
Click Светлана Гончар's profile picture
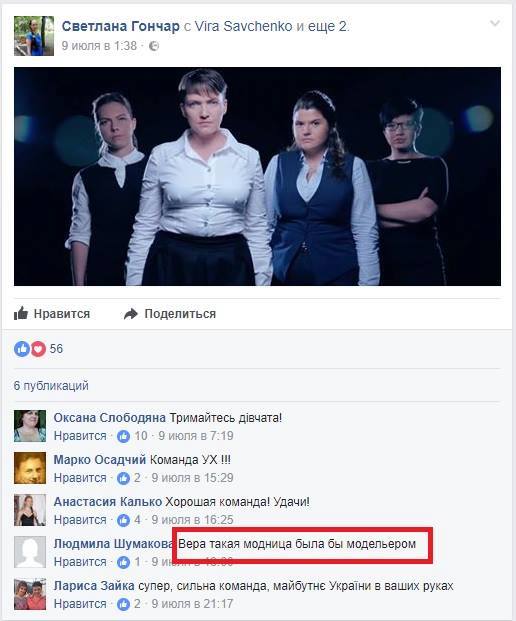click(x=34, y=36)
